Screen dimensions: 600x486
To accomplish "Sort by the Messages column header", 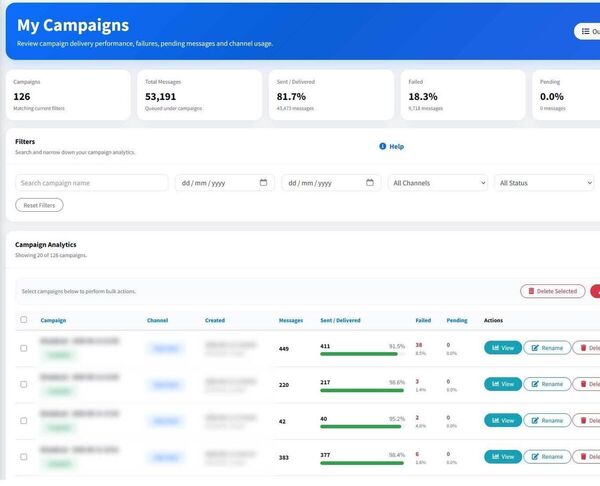I will point(291,320).
